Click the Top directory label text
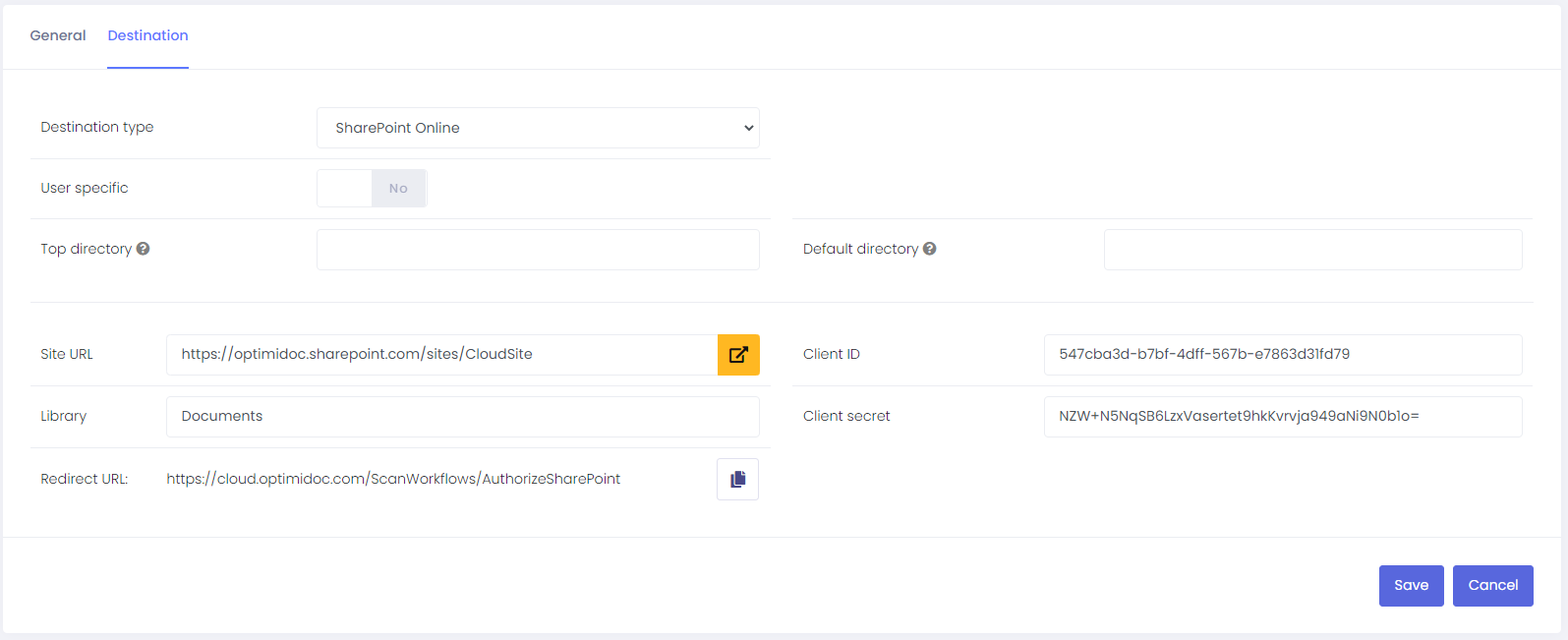1568x640 pixels. 87,249
